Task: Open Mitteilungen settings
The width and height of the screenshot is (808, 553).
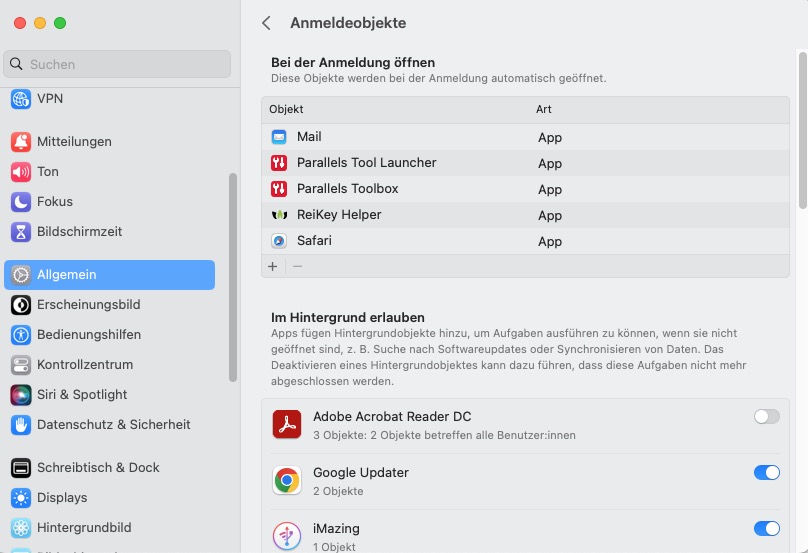Action: click(x=74, y=142)
